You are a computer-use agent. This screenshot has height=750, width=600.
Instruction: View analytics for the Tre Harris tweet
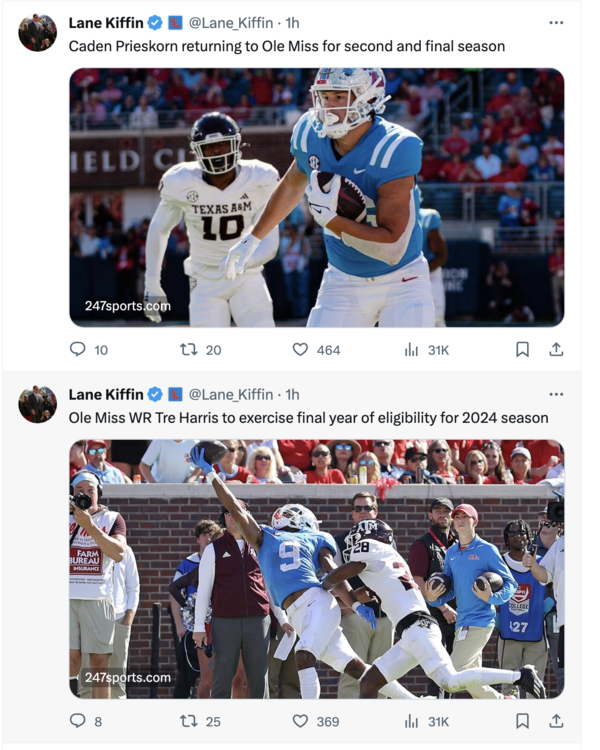411,721
